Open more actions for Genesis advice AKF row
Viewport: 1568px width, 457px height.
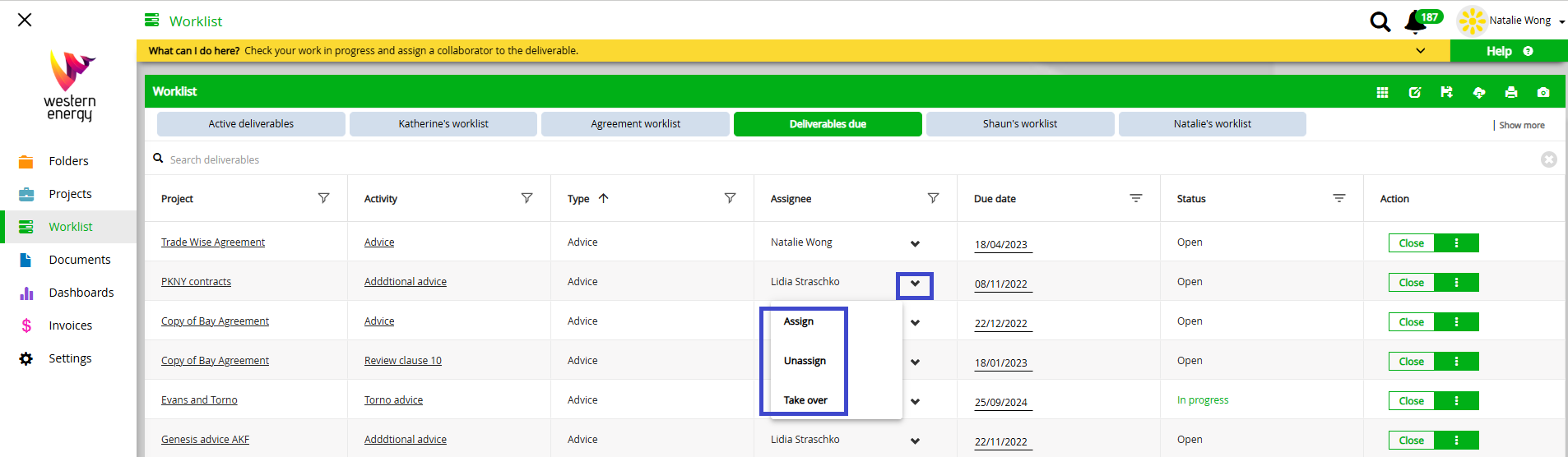click(x=1456, y=440)
